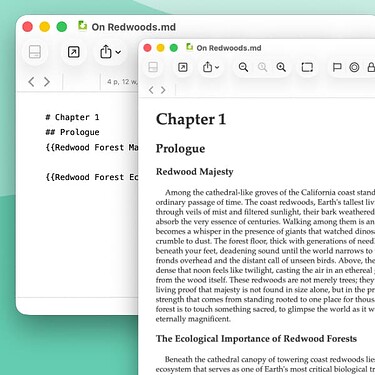375x375 pixels.
Task: Minimize the back window with yellow button
Action: (x=45, y=27)
